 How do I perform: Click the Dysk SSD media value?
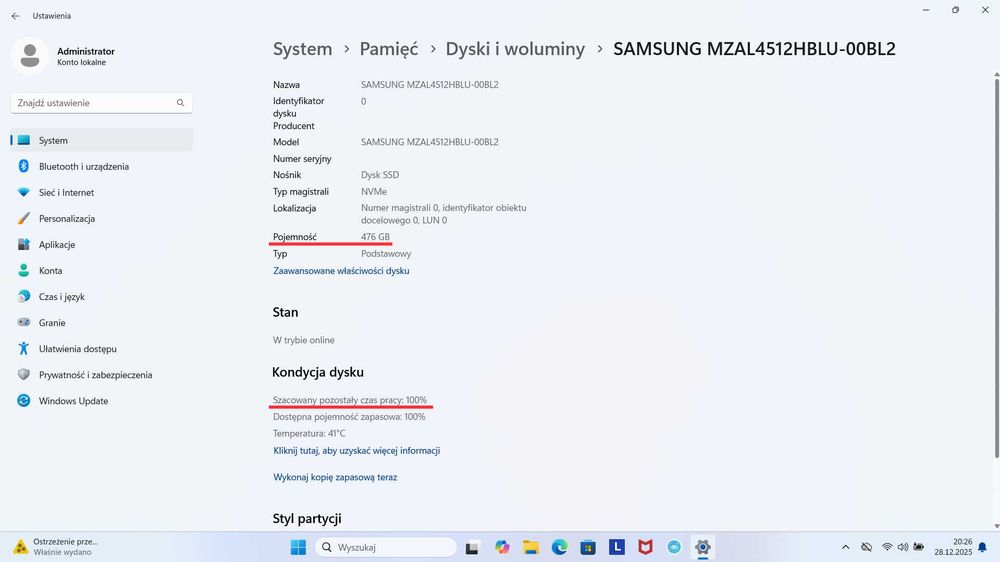click(379, 175)
